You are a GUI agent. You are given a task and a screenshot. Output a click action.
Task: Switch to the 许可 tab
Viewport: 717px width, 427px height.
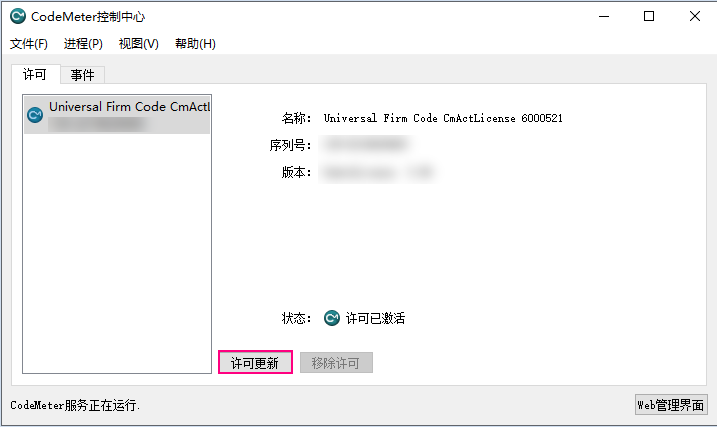click(36, 74)
